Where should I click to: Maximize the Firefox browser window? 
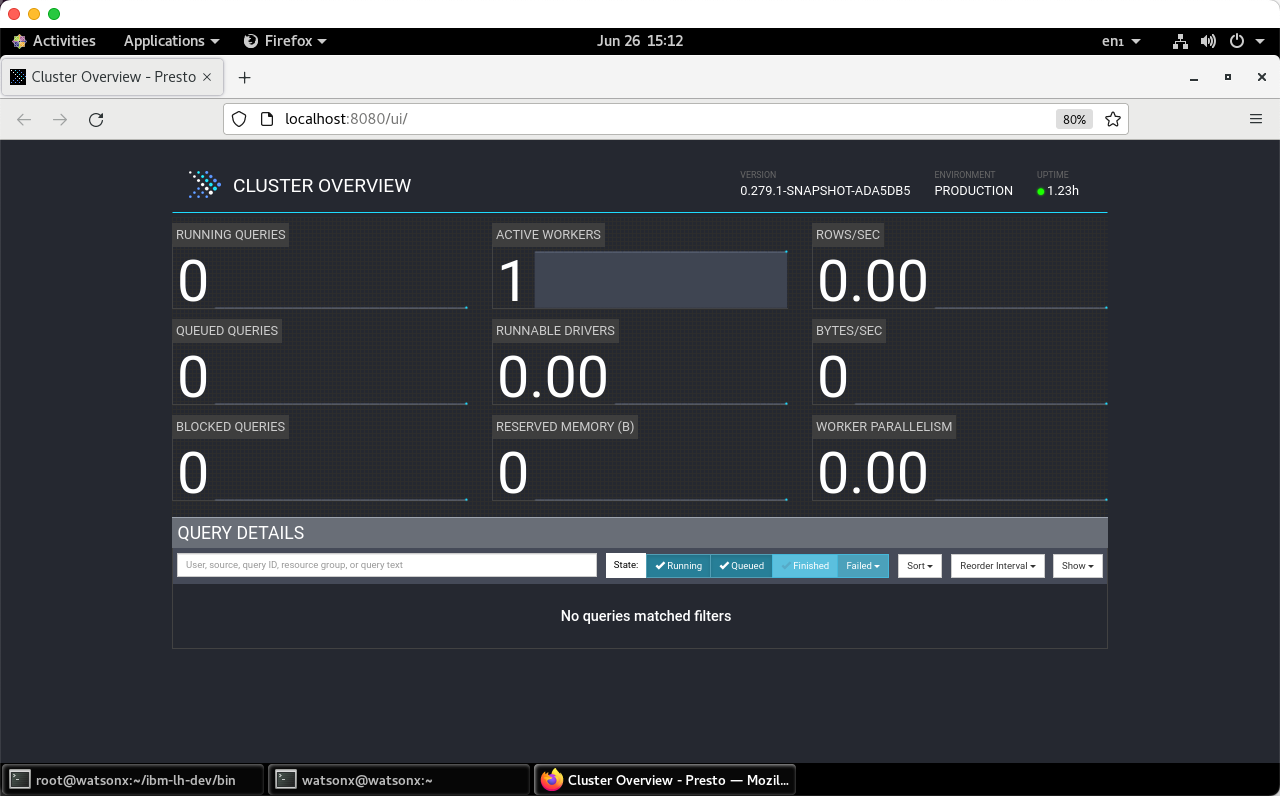point(1228,77)
